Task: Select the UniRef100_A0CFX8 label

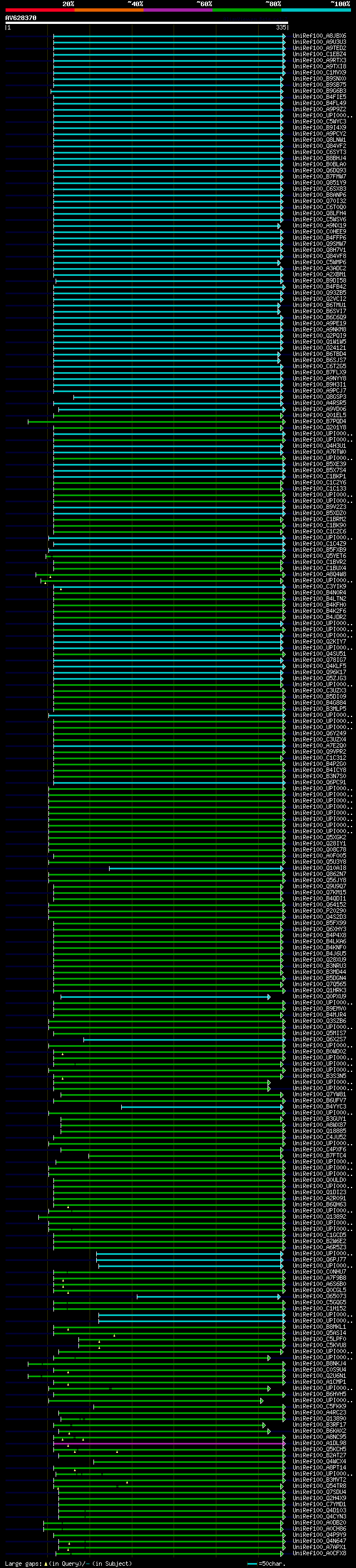Action: (x=319, y=1554)
